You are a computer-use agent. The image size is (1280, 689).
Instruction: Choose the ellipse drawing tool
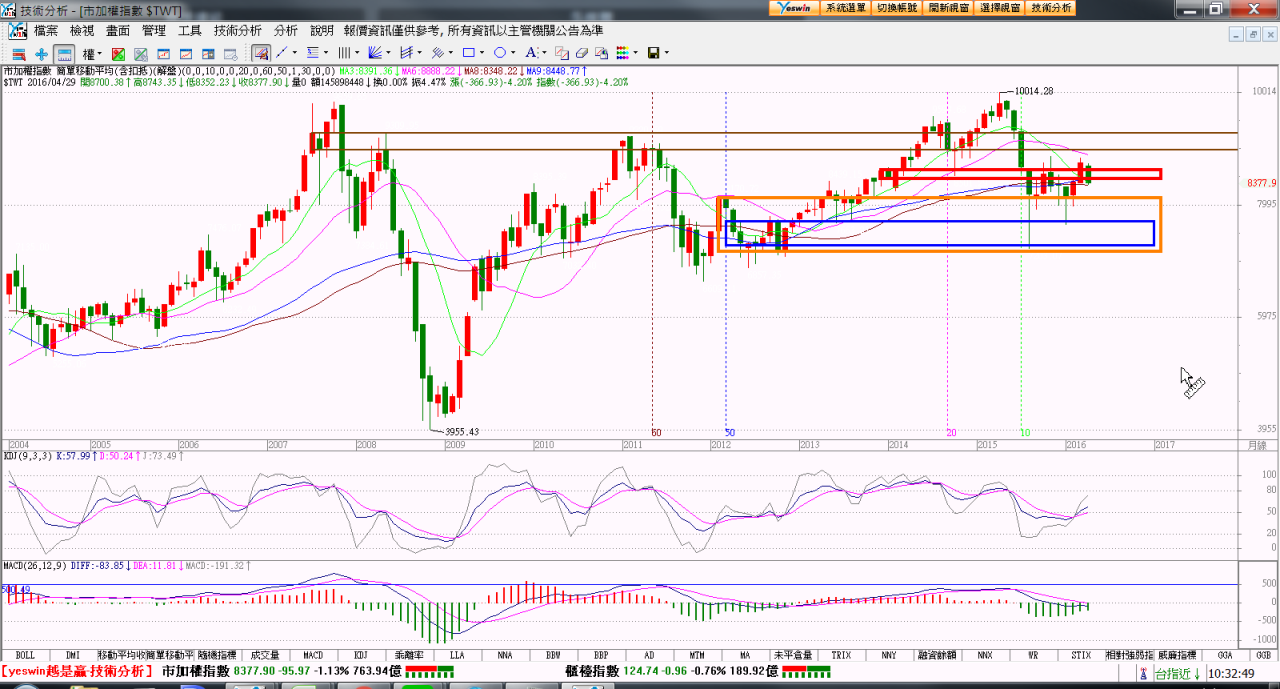(500, 53)
